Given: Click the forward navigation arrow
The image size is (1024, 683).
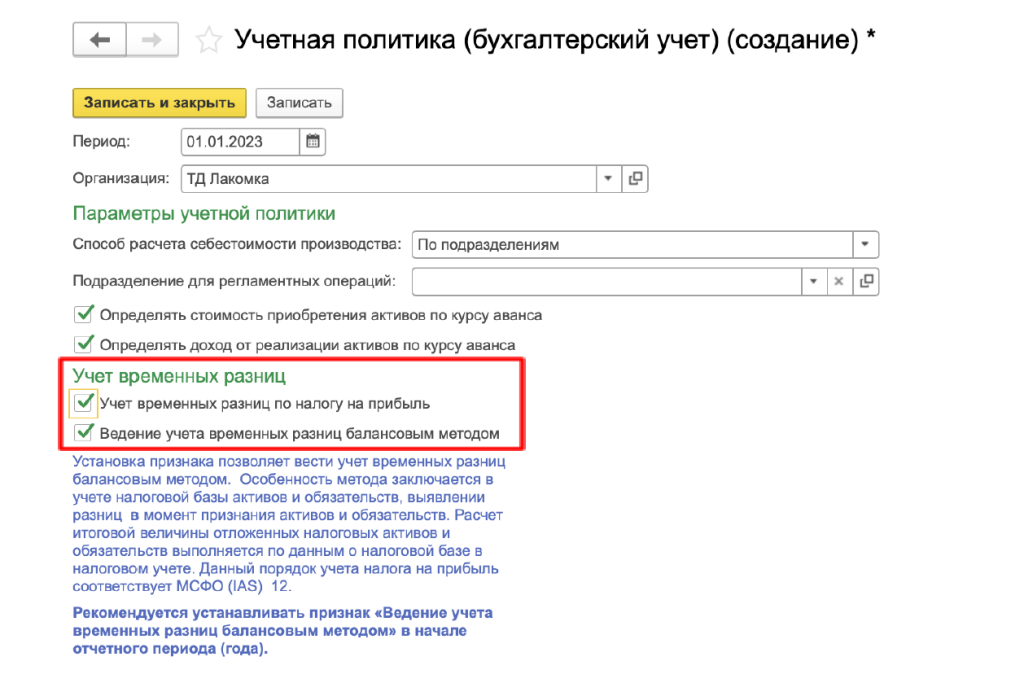Looking at the screenshot, I should pyautogui.click(x=152, y=40).
